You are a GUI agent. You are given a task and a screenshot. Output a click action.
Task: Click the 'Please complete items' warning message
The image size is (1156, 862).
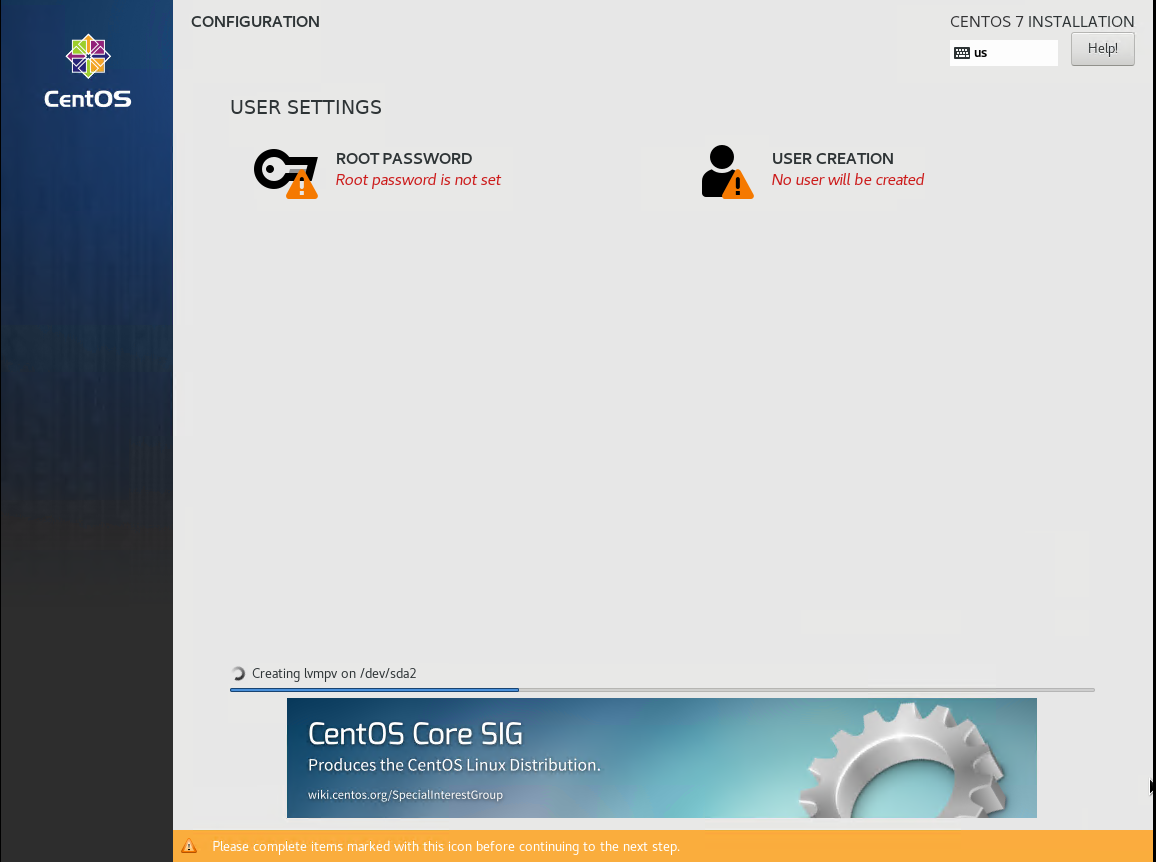point(446,846)
